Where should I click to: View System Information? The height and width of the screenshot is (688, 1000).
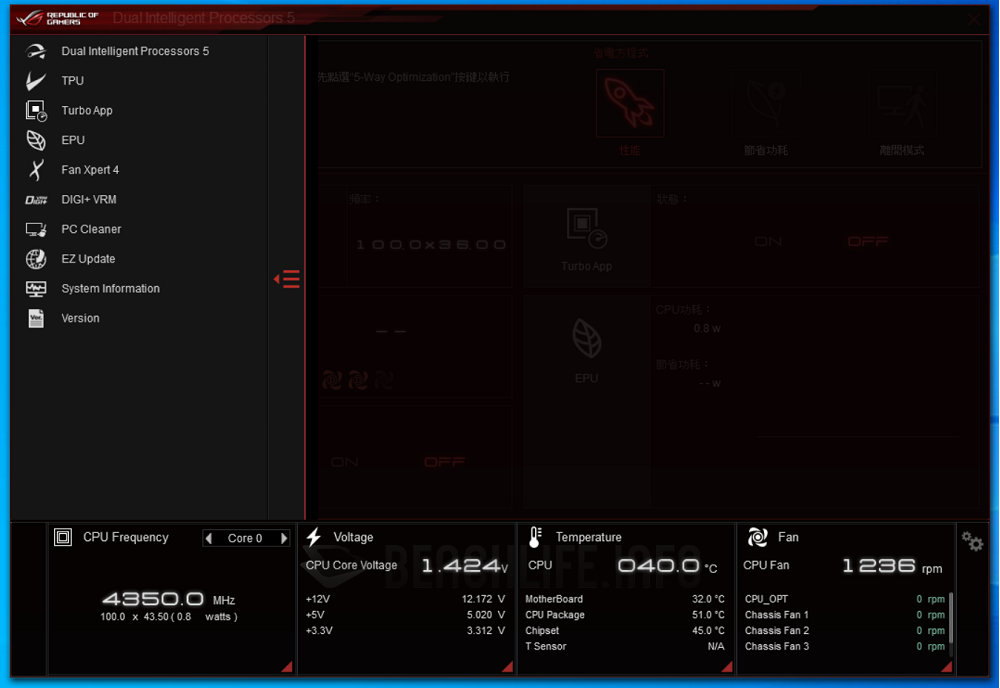click(x=110, y=288)
